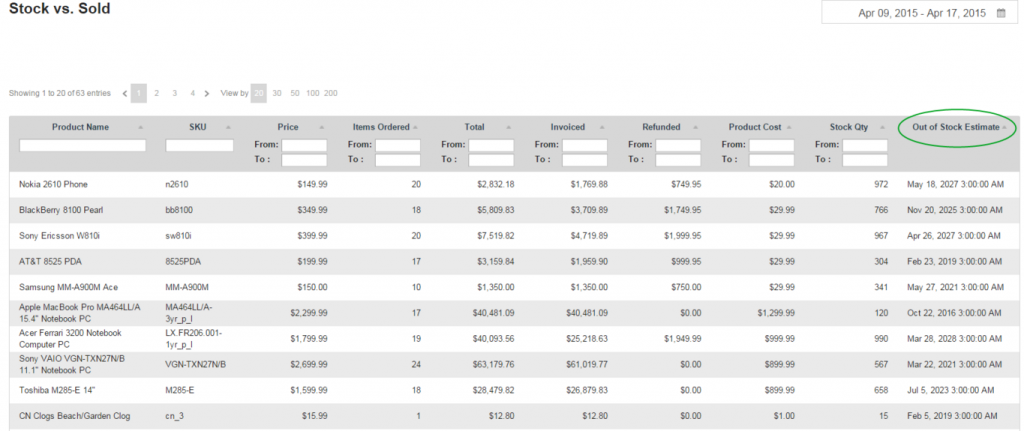1024x431 pixels.
Task: Click SKU cell n2610
Action: [177, 185]
